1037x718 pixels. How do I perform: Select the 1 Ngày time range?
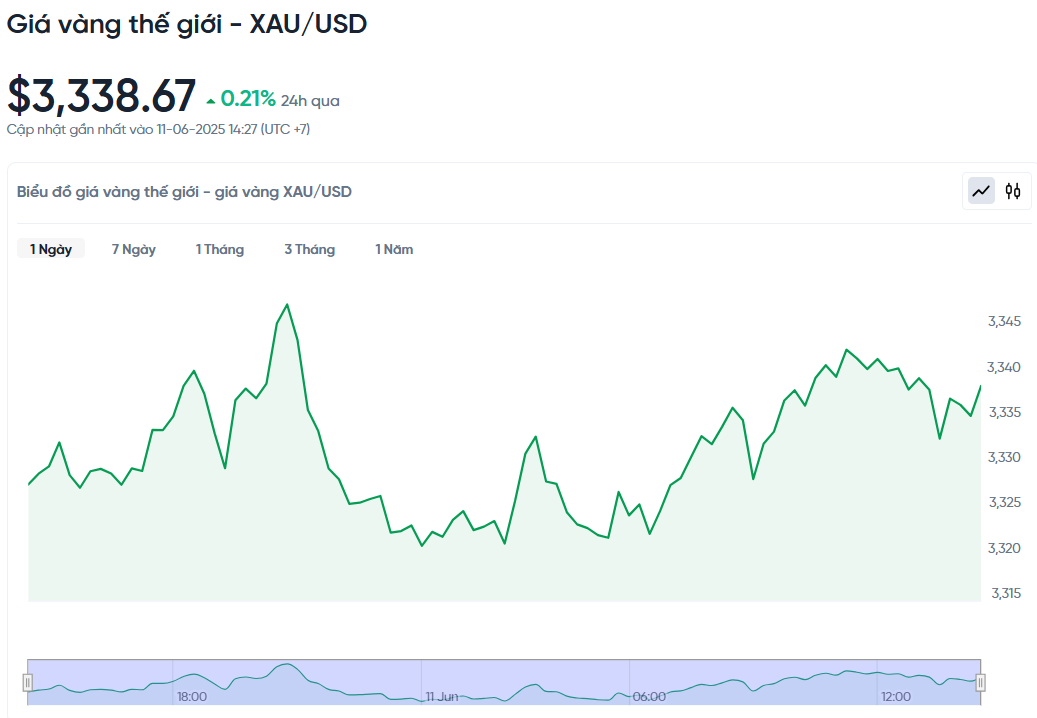pos(51,249)
